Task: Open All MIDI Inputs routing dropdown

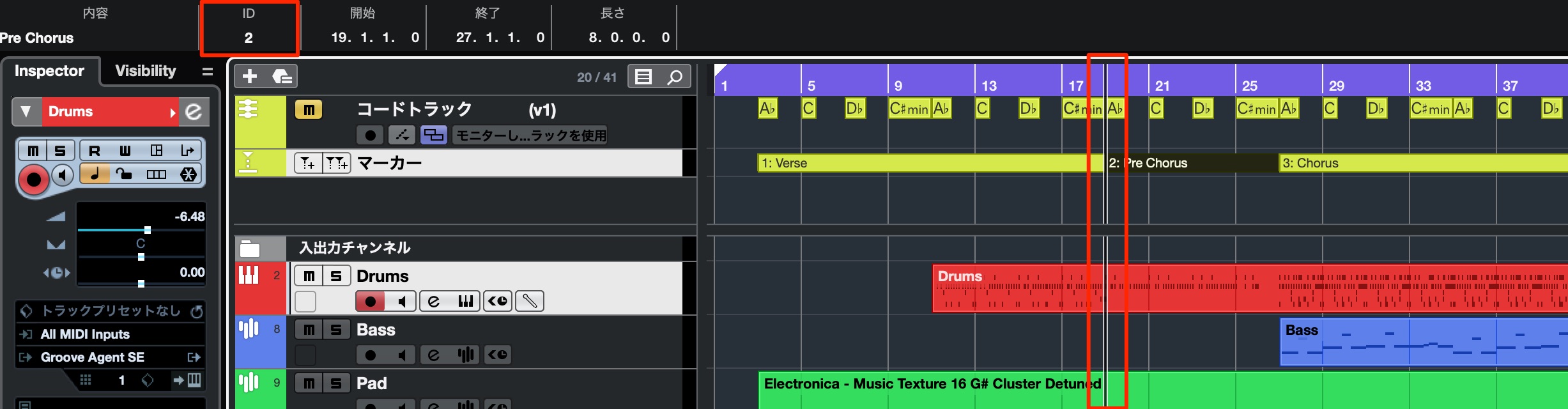Action: click(111, 334)
